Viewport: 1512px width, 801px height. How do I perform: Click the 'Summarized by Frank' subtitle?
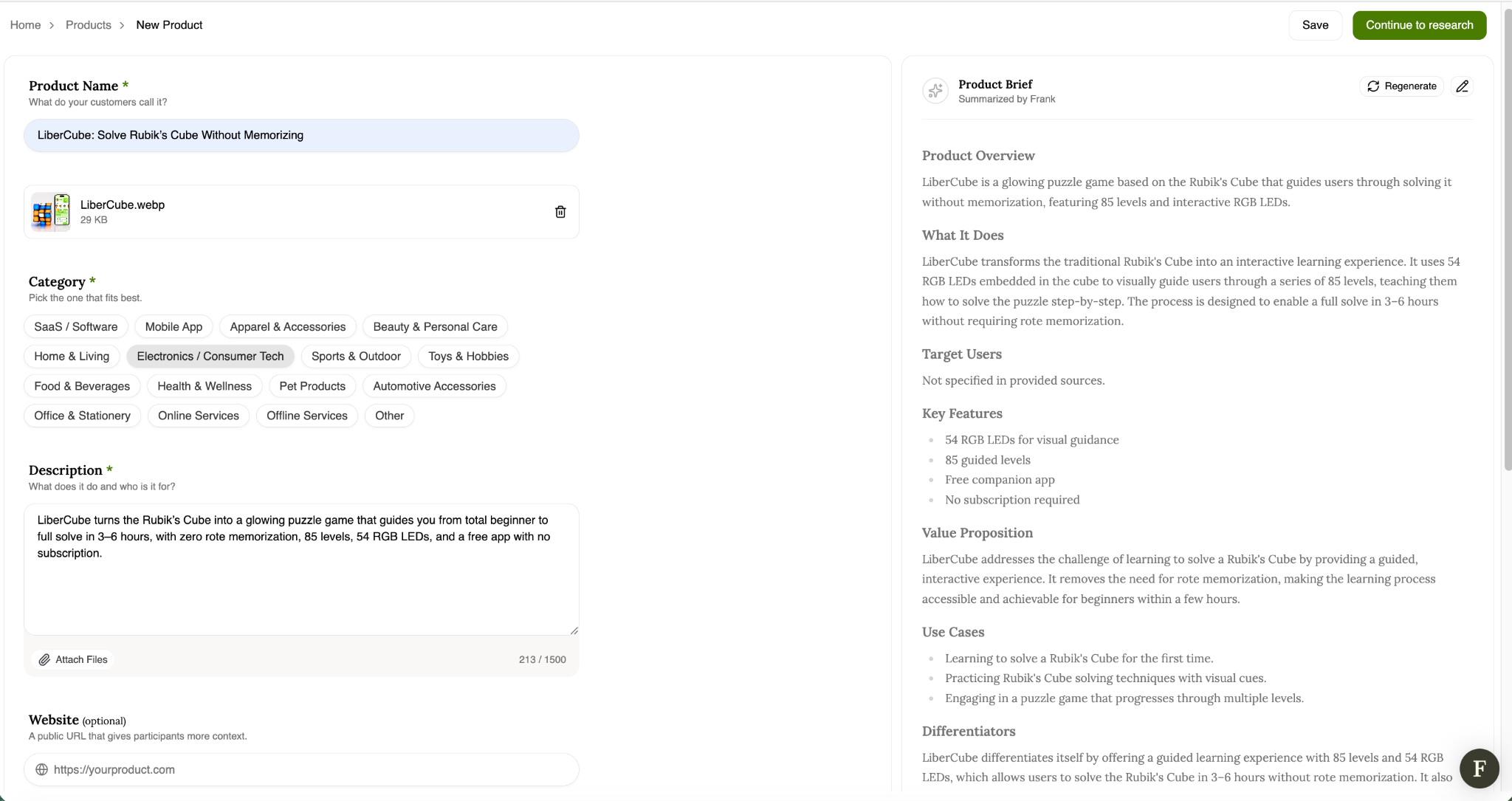(1006, 99)
